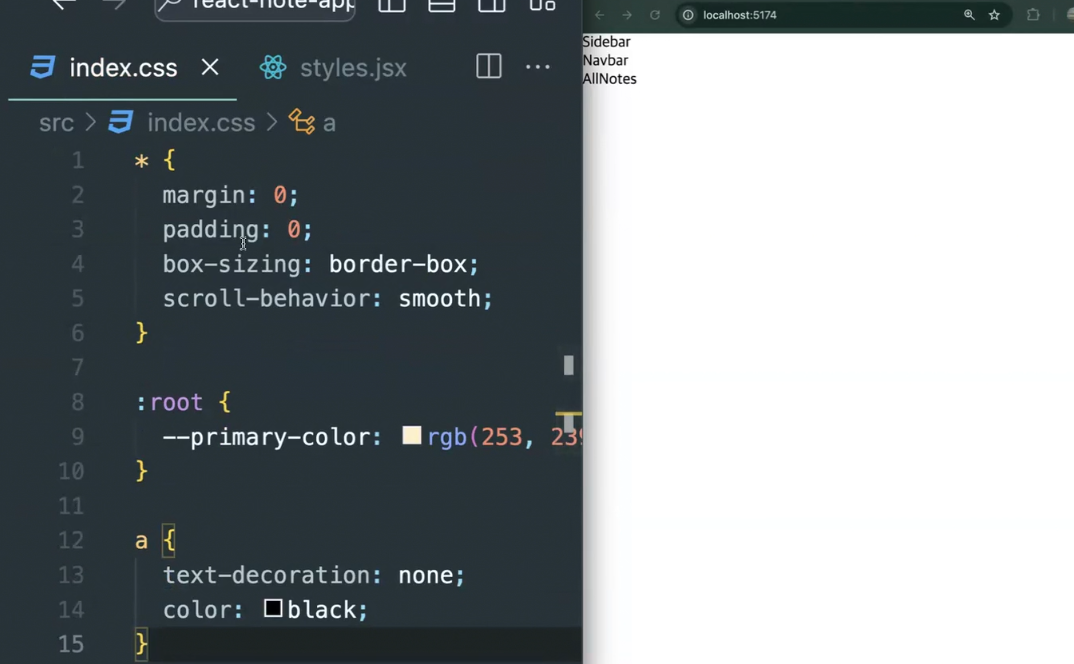
Task: Toggle the bottom panel layout icon
Action: click(442, 5)
